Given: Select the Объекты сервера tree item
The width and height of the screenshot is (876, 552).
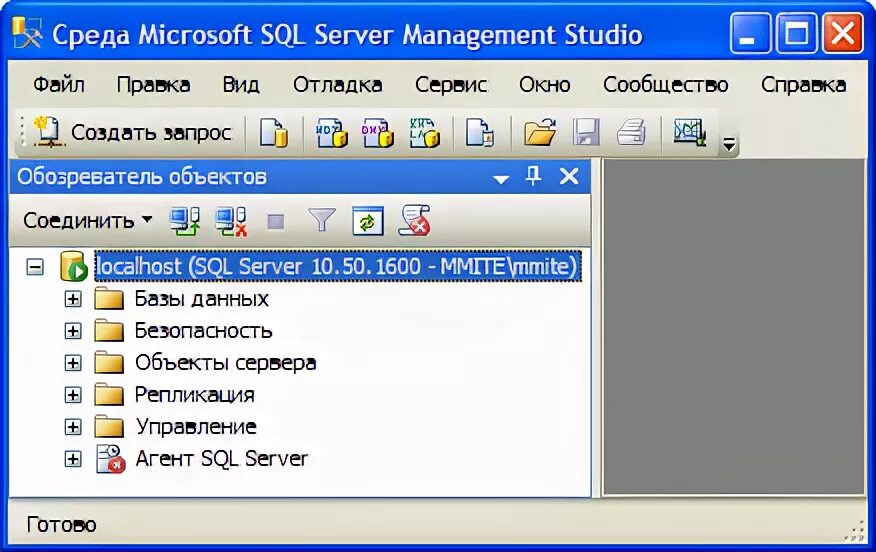Looking at the screenshot, I should point(226,363).
